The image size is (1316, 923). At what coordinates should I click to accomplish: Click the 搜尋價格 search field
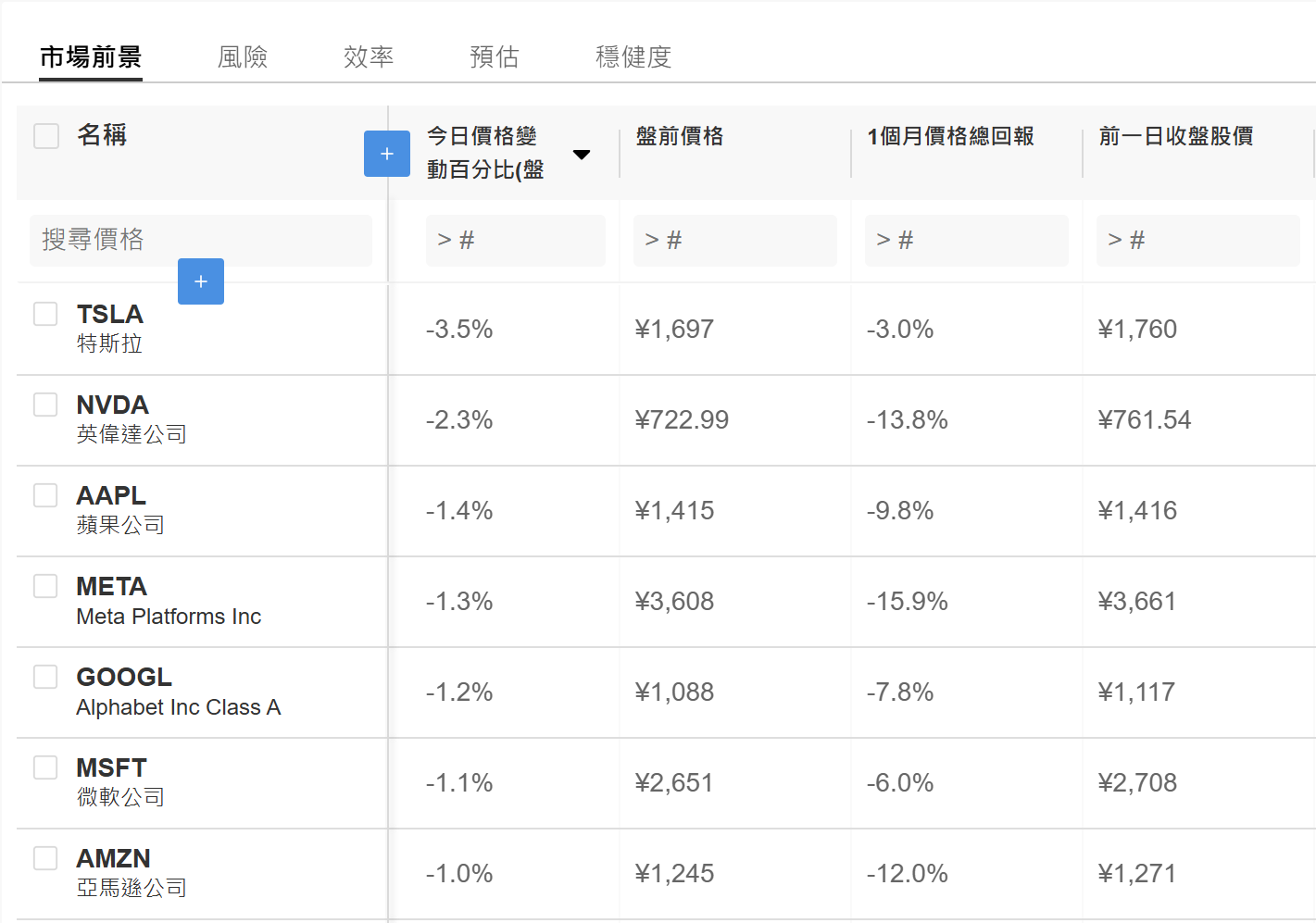tap(201, 241)
